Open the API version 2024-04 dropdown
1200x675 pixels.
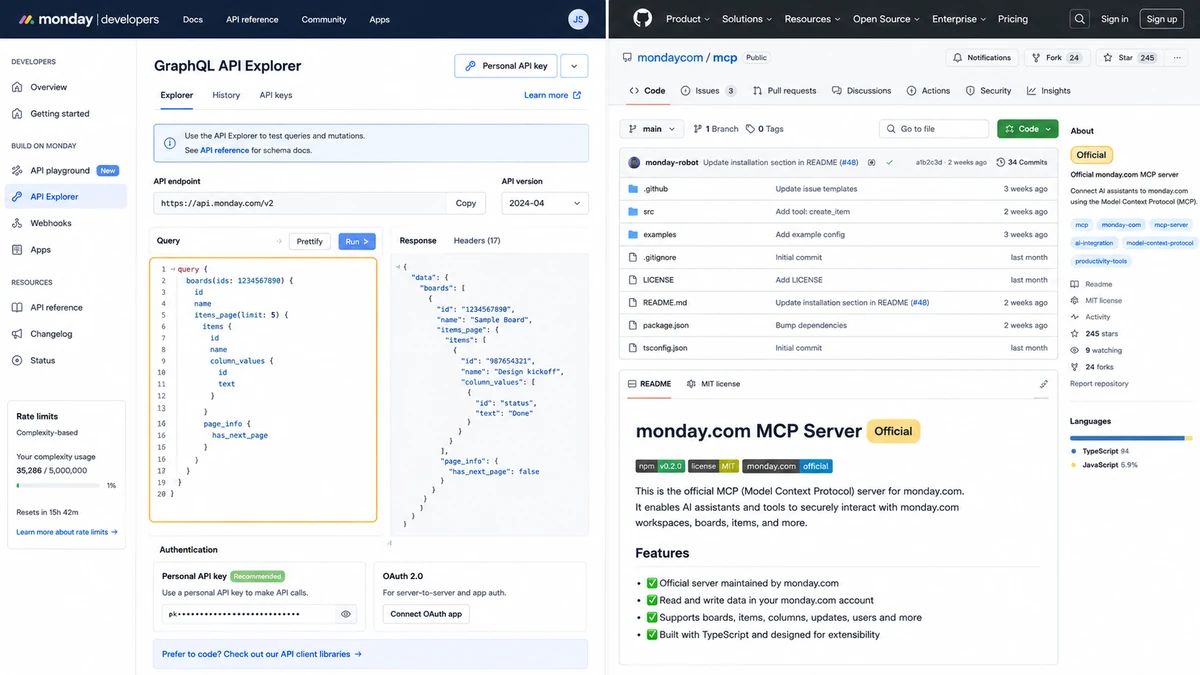pos(545,203)
